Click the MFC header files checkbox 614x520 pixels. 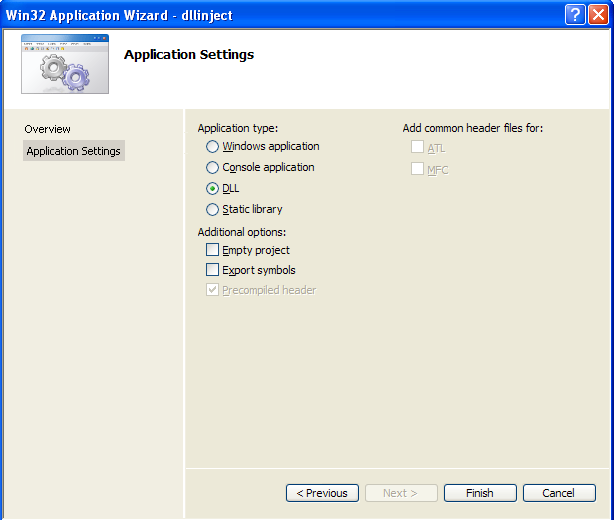[417, 169]
